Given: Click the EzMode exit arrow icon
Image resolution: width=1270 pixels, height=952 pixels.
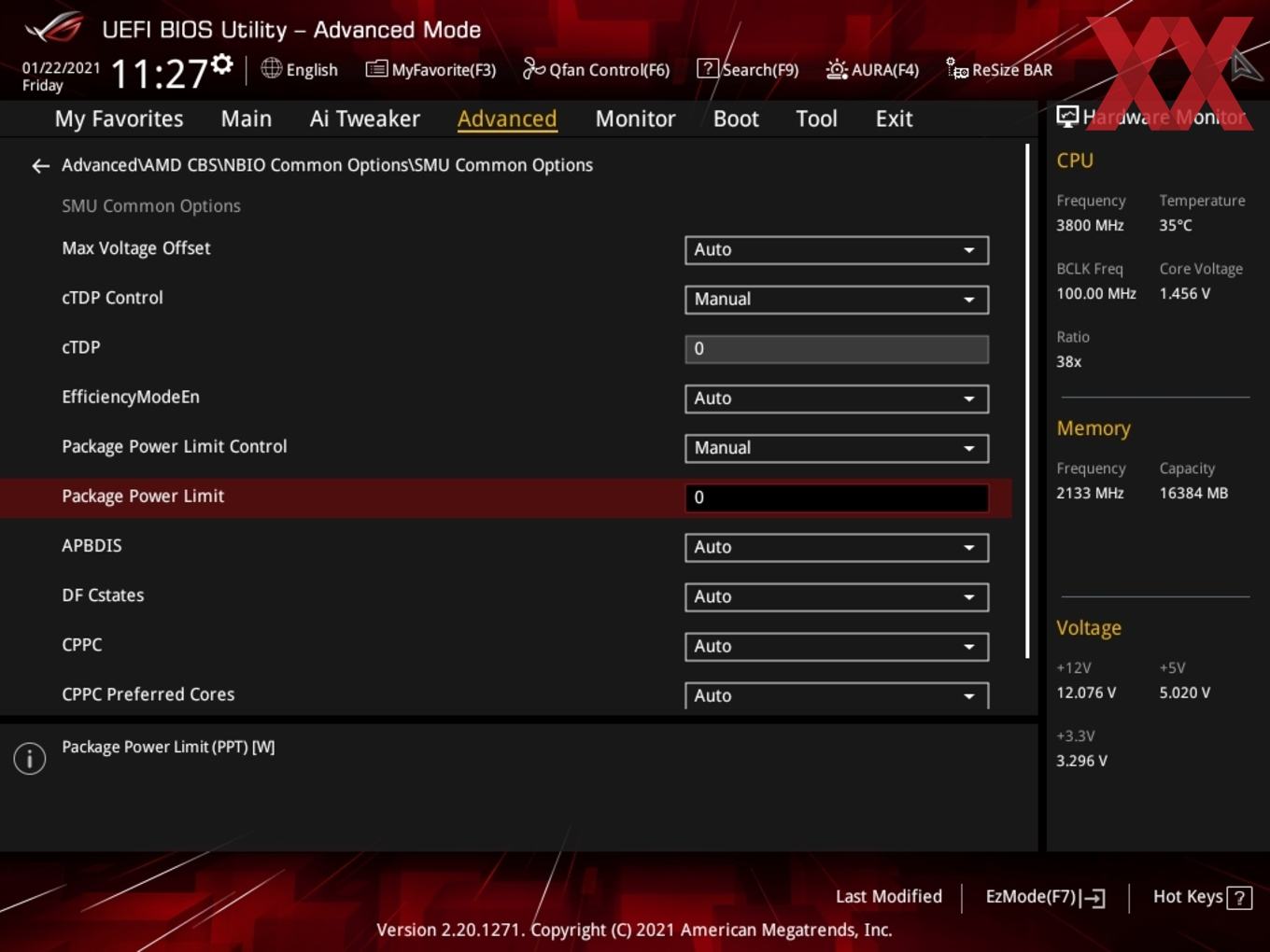Looking at the screenshot, I should point(1094,898).
